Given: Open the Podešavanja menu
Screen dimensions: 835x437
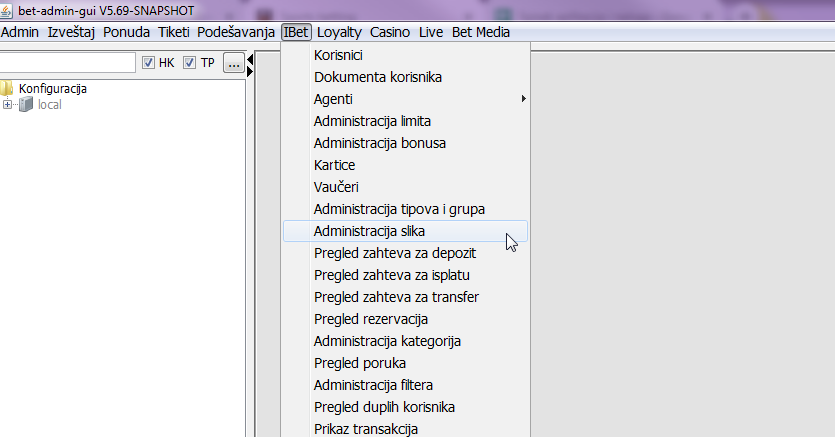Looking at the screenshot, I should pos(236,32).
